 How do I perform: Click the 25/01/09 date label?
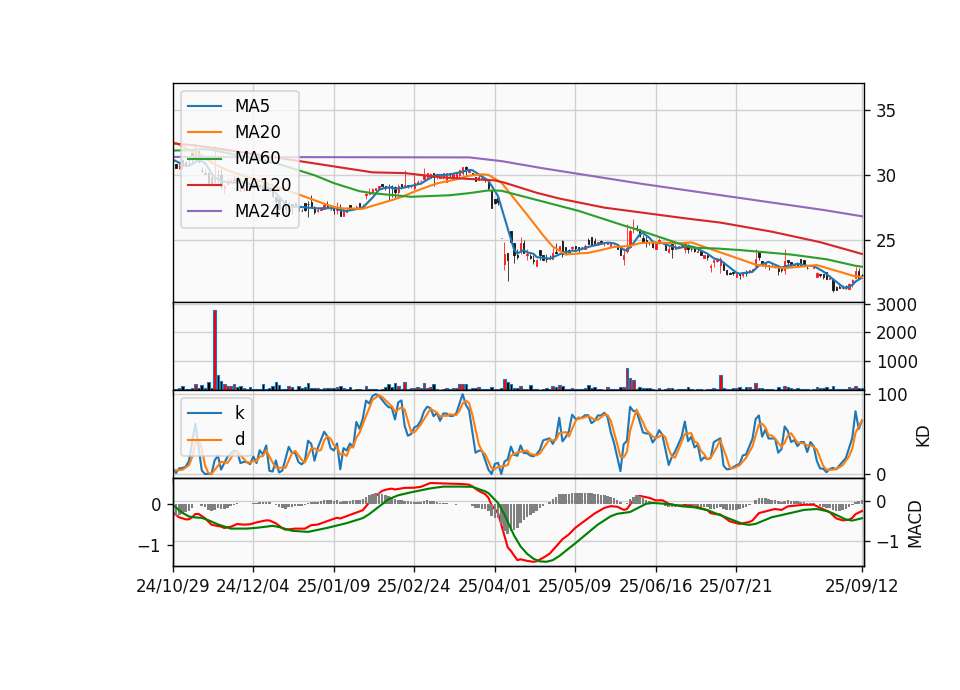[x=334, y=586]
